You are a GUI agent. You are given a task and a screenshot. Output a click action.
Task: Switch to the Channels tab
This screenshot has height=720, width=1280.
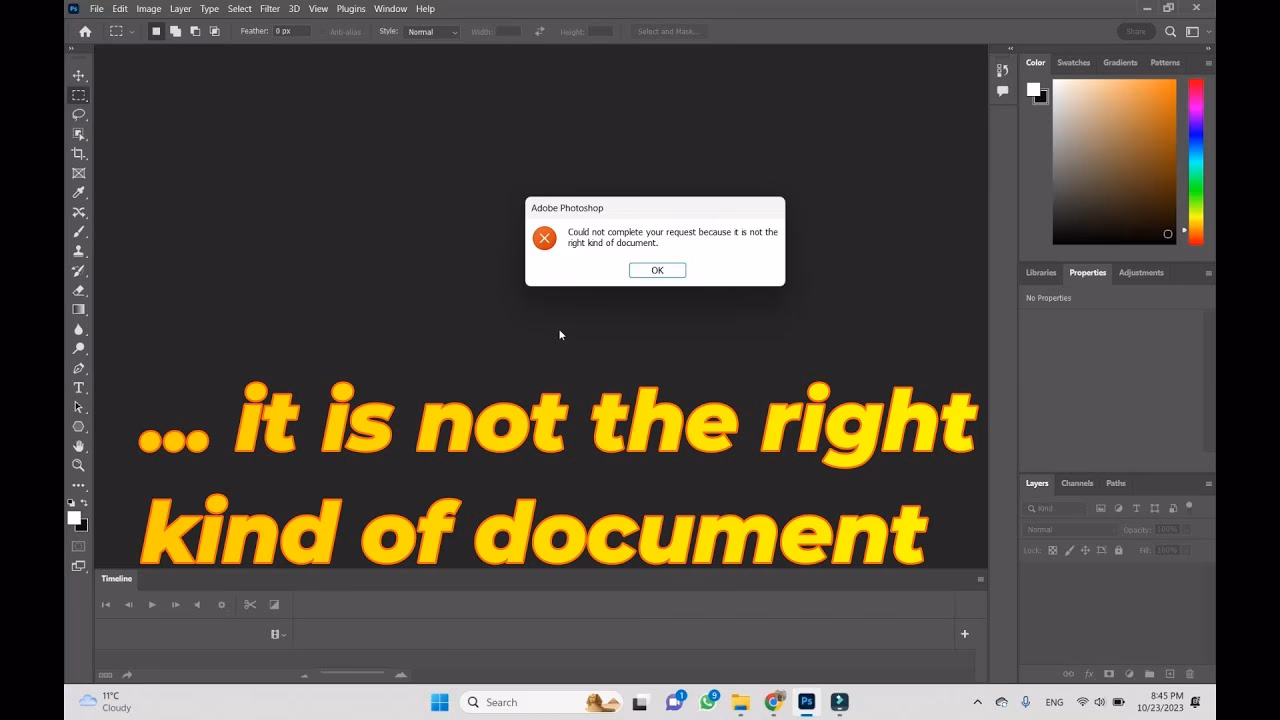coord(1077,483)
